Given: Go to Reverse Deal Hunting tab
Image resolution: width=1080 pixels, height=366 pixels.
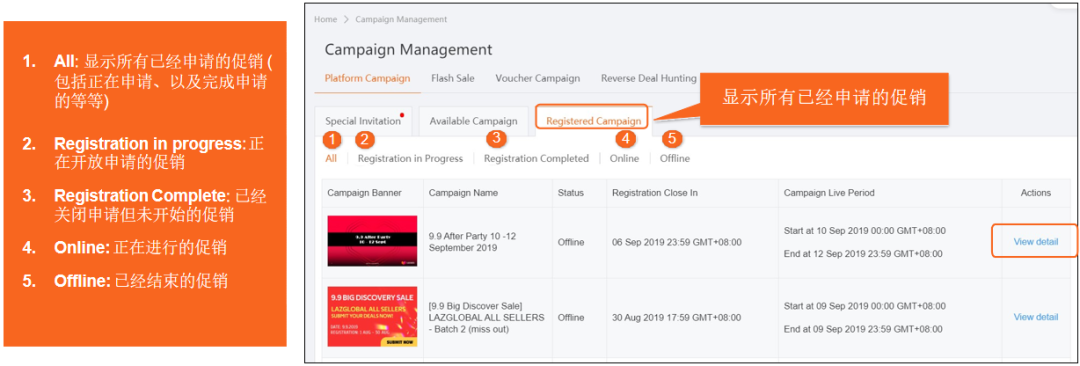Looking at the screenshot, I should (x=649, y=78).
